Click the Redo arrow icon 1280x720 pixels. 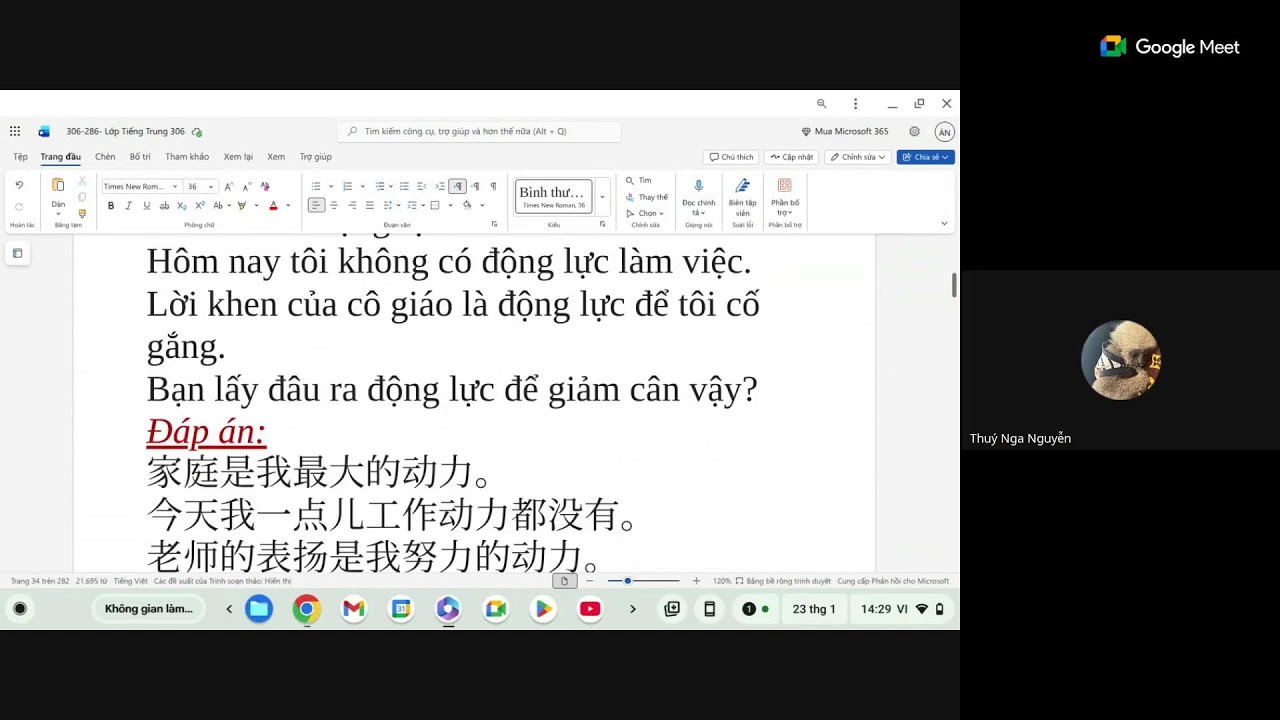(x=19, y=206)
